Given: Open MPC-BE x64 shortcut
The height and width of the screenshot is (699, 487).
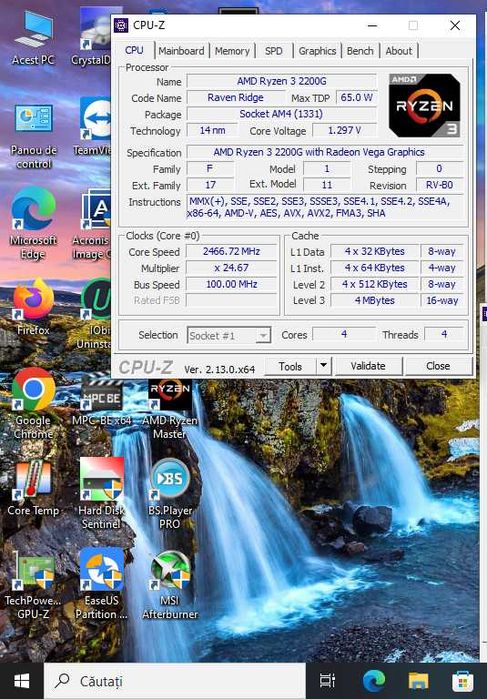Looking at the screenshot, I should tap(102, 403).
